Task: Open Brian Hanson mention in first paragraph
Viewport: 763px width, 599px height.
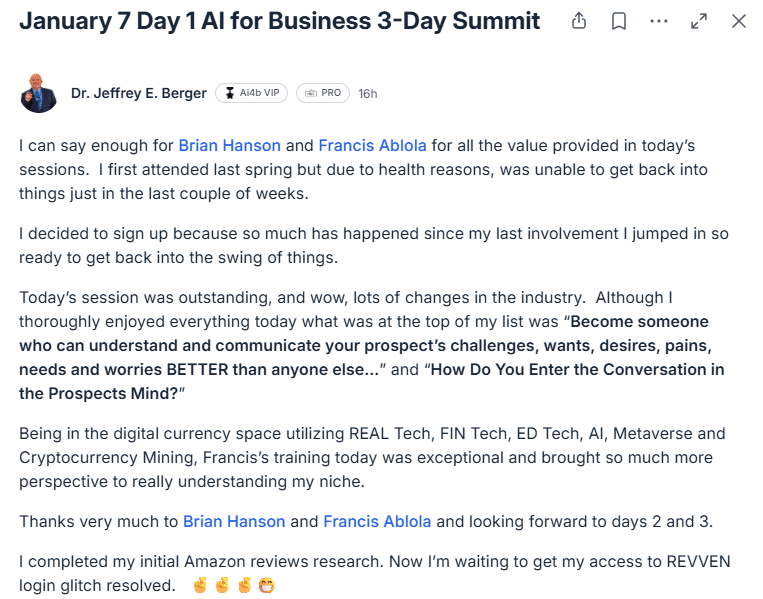Action: pyautogui.click(x=230, y=145)
